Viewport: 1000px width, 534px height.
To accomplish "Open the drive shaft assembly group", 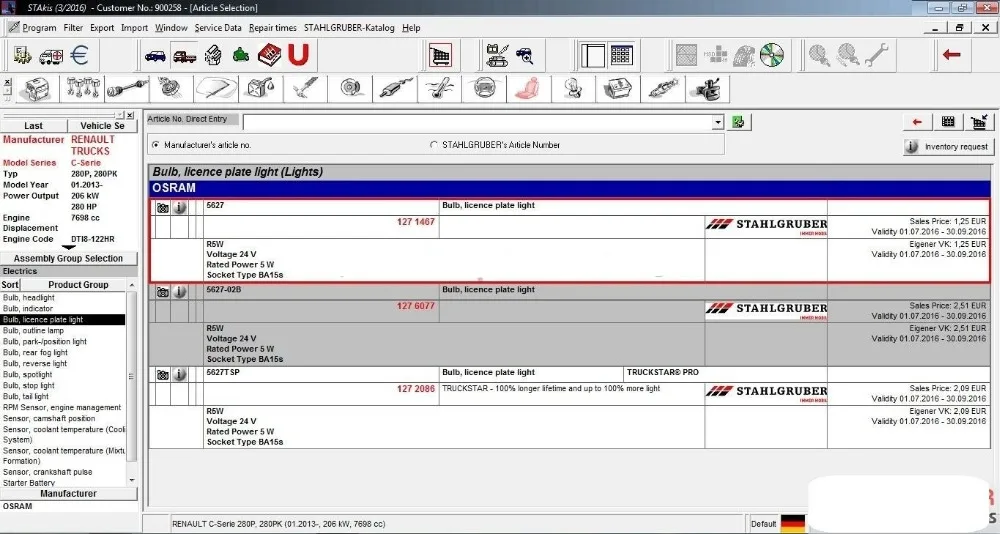I will coord(126,89).
